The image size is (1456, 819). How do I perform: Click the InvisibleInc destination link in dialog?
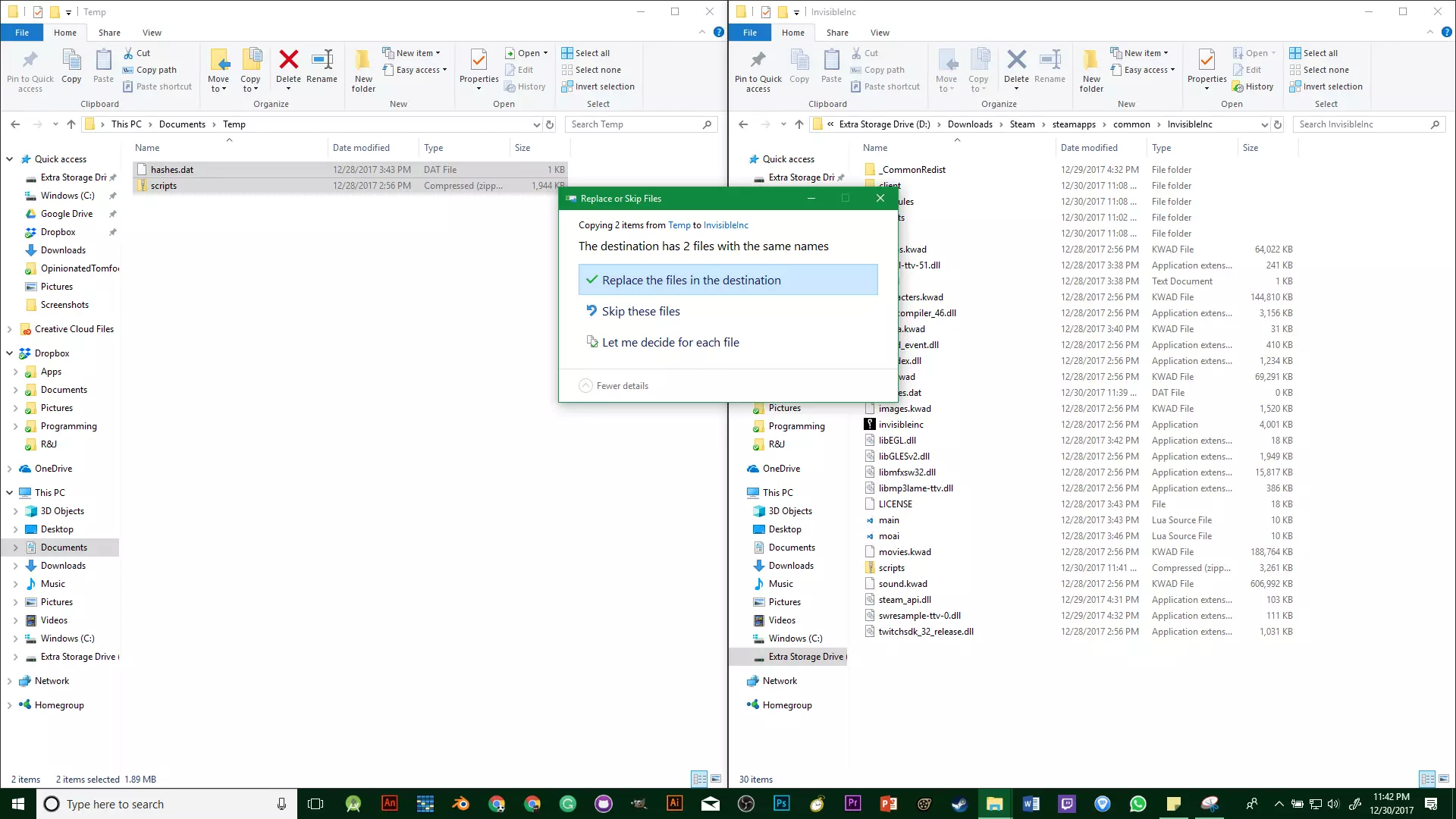click(x=725, y=225)
